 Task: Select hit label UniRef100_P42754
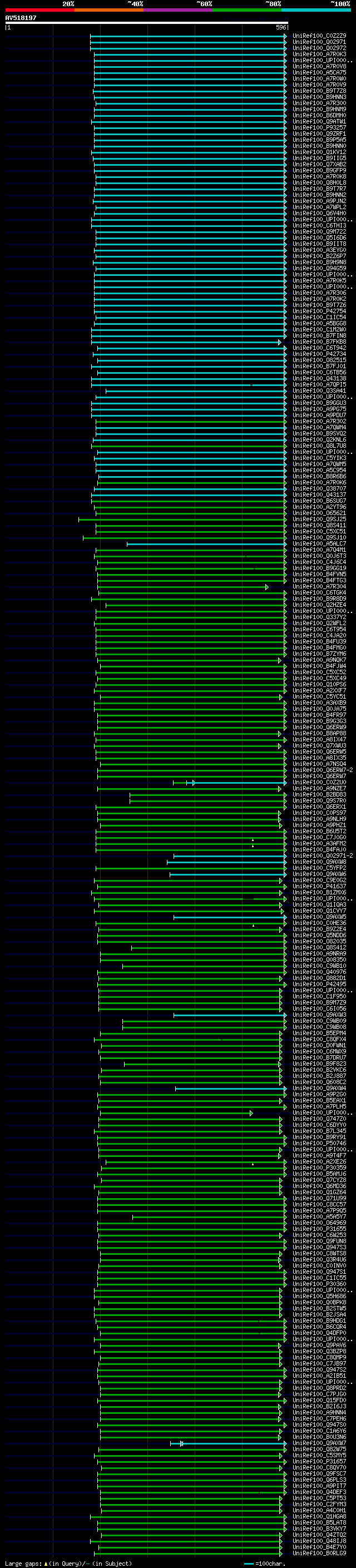[319, 311]
